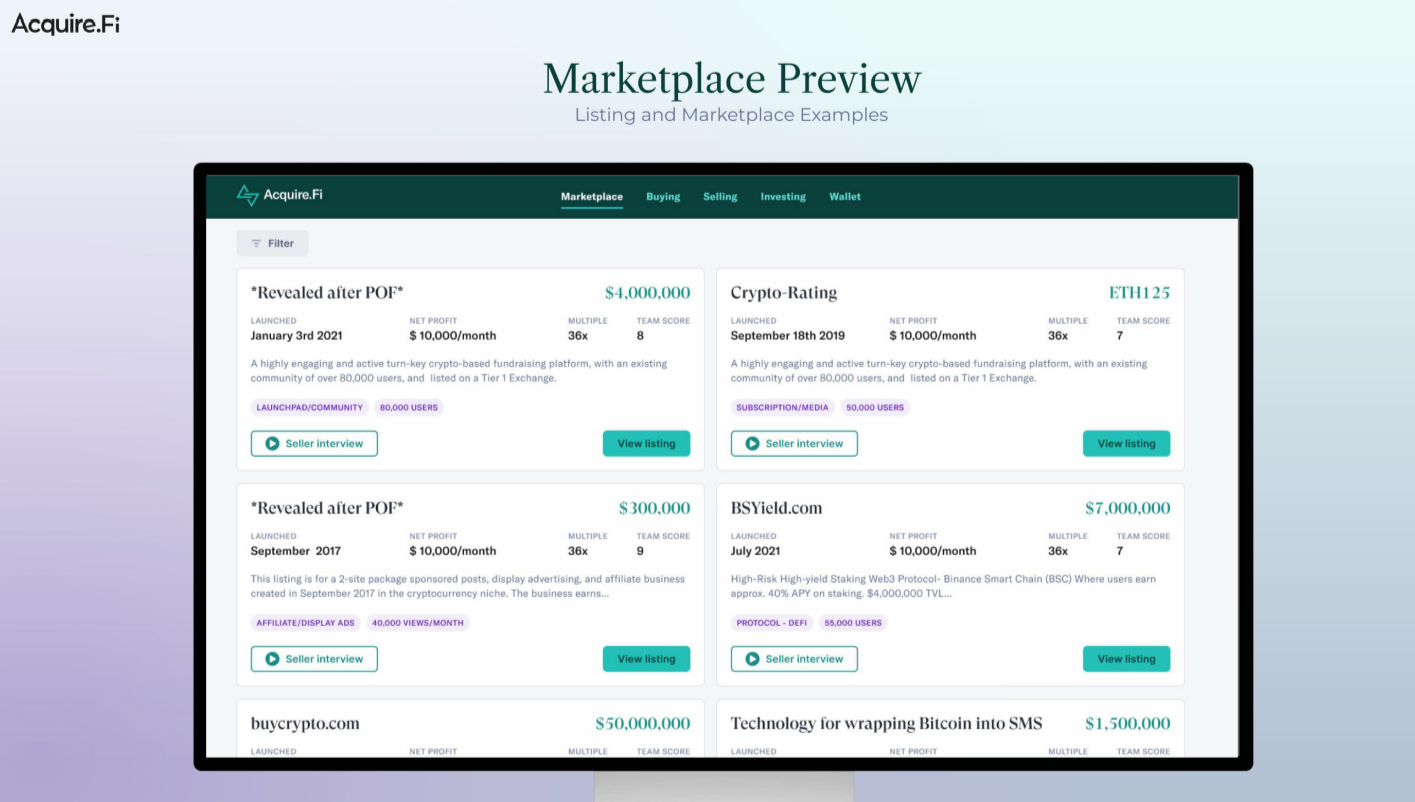Click the $300,000 price
The width and height of the screenshot is (1415, 802).
tap(654, 508)
